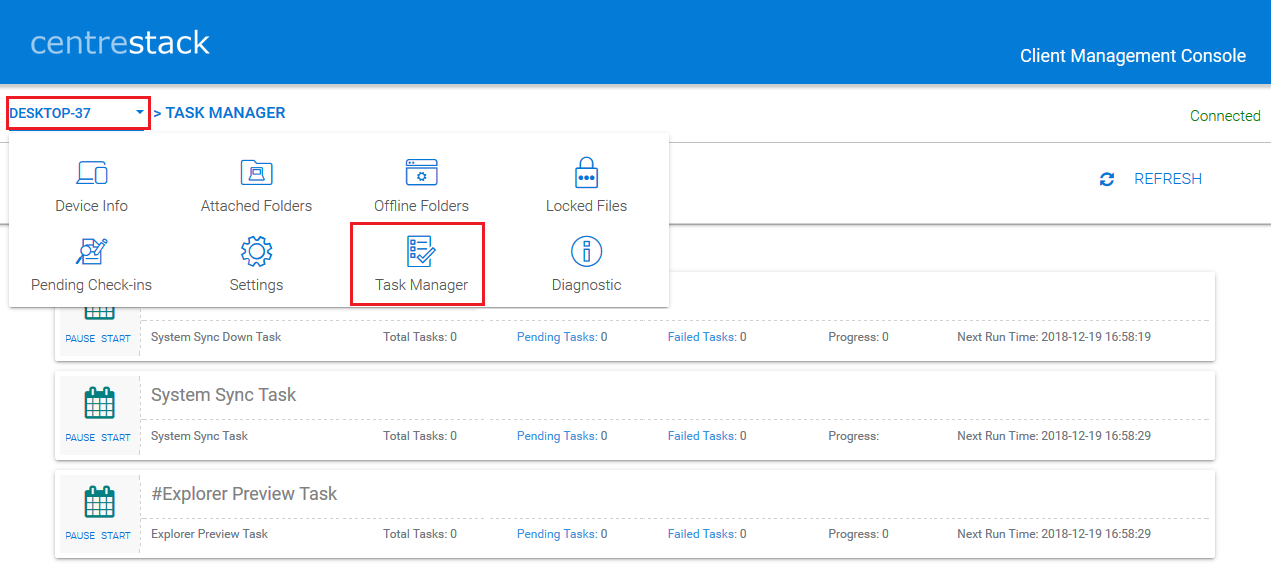This screenshot has height=572, width=1271.
Task: Click the refresh arrows icon
Action: pyautogui.click(x=1107, y=179)
